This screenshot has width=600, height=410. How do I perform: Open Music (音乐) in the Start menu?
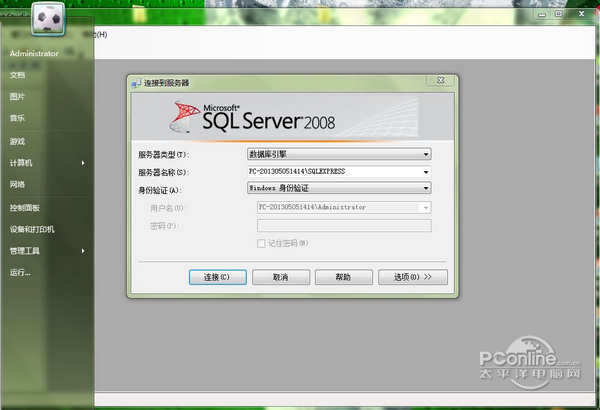tap(17, 118)
